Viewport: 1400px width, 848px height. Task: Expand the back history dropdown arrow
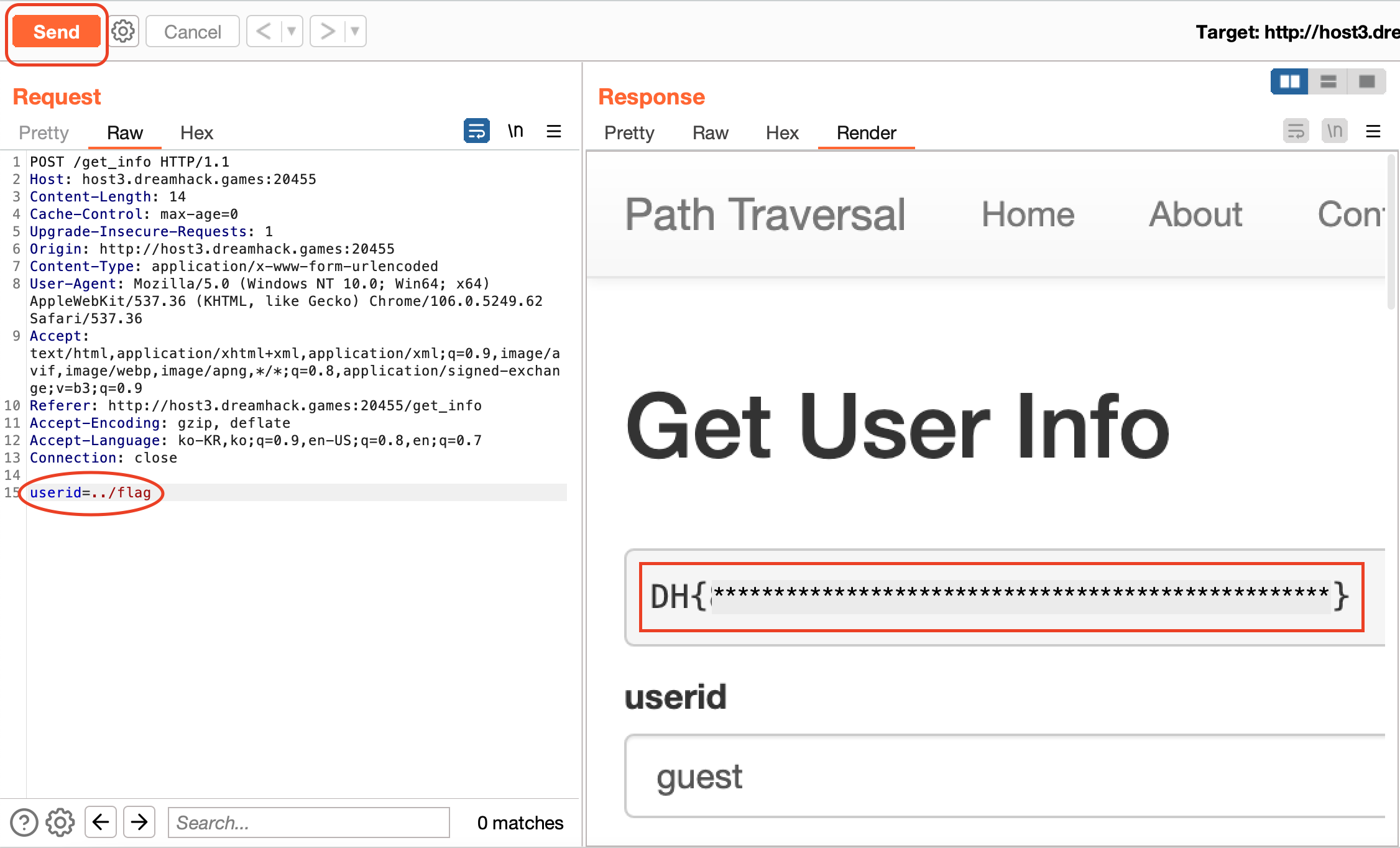(x=291, y=31)
